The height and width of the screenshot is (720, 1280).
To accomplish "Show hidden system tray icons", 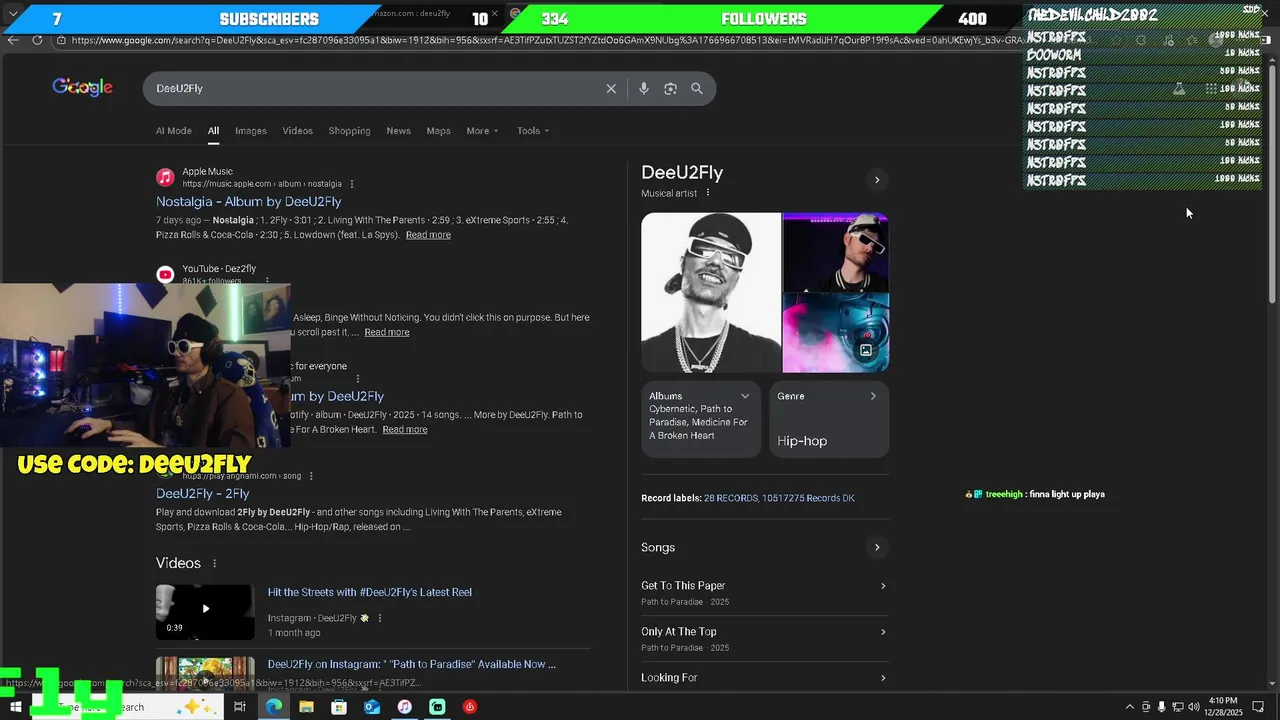I will [x=1130, y=707].
